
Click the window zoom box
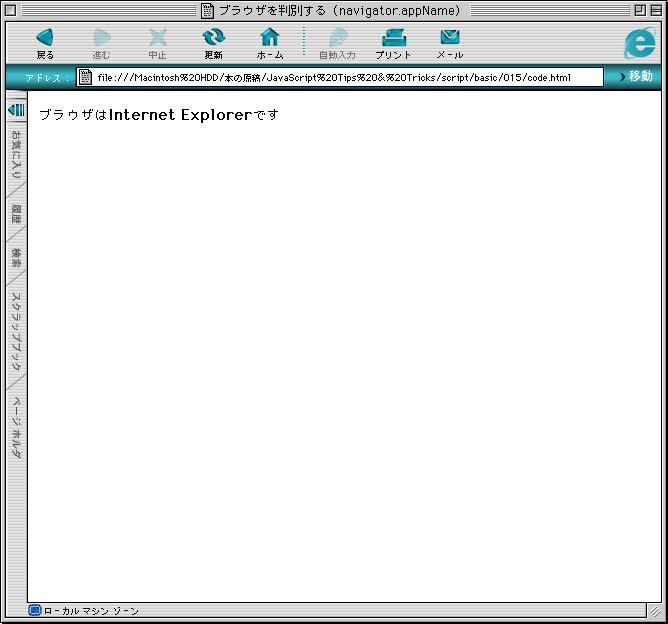click(639, 10)
